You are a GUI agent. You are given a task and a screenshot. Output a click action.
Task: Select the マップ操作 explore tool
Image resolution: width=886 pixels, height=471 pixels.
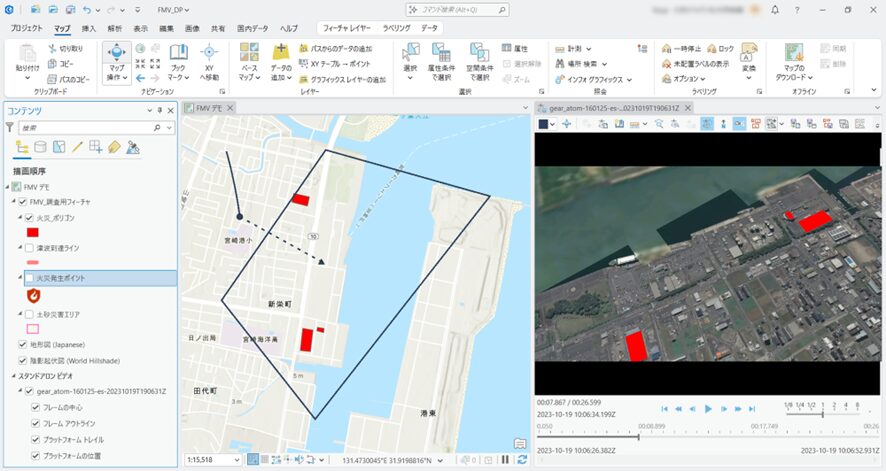(x=116, y=60)
